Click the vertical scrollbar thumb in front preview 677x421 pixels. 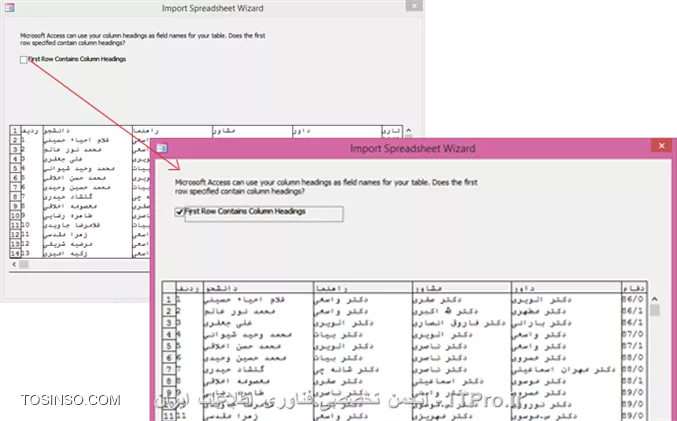[x=655, y=310]
